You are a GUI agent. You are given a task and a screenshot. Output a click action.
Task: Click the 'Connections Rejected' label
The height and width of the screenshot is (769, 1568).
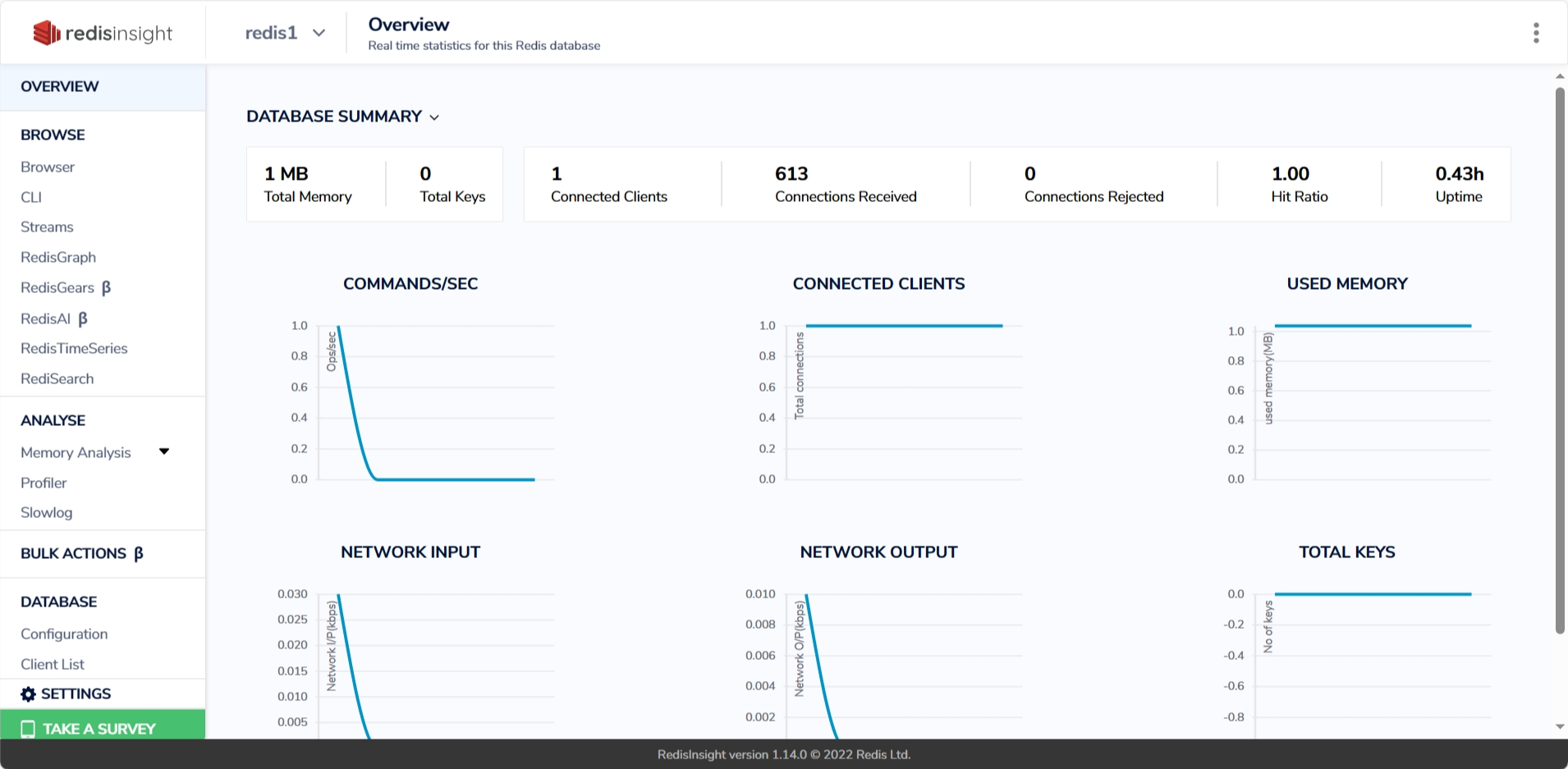click(x=1093, y=197)
